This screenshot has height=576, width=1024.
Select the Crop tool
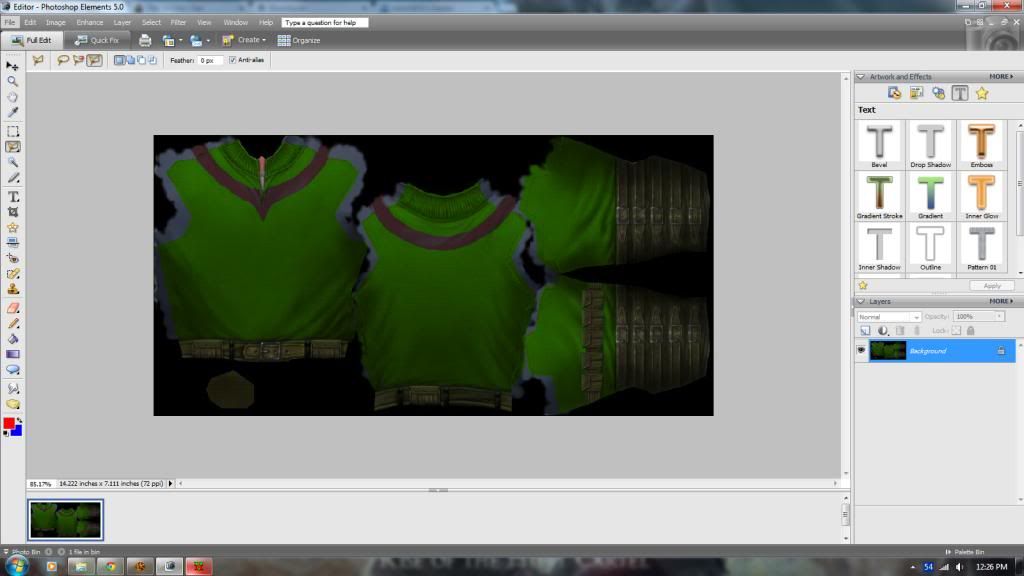pos(12,212)
